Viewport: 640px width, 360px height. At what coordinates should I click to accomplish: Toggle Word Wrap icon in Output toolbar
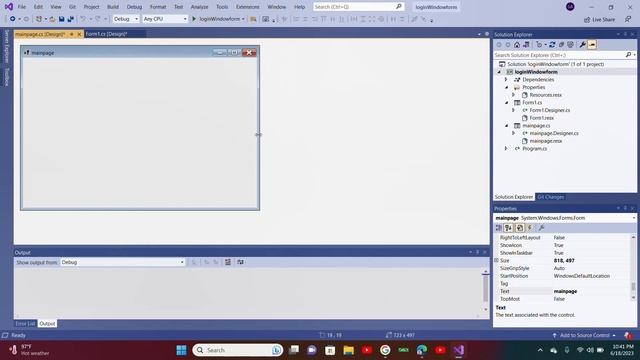(x=240, y=262)
